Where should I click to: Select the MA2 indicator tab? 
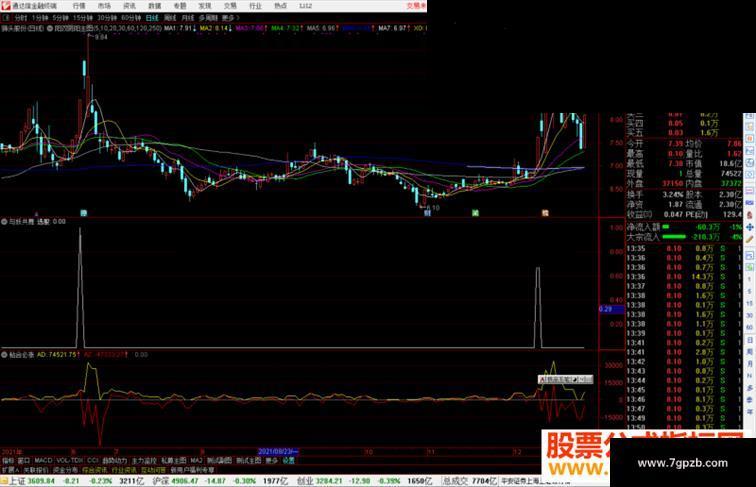pyautogui.click(x=197, y=461)
